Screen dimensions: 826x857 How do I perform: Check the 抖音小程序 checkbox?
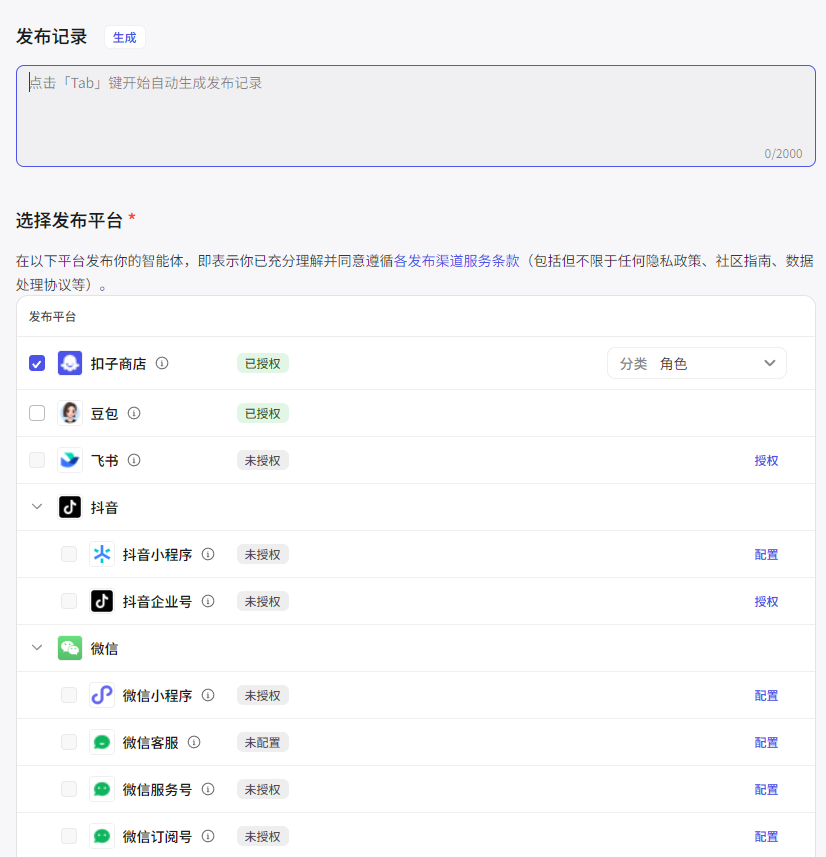(x=69, y=554)
